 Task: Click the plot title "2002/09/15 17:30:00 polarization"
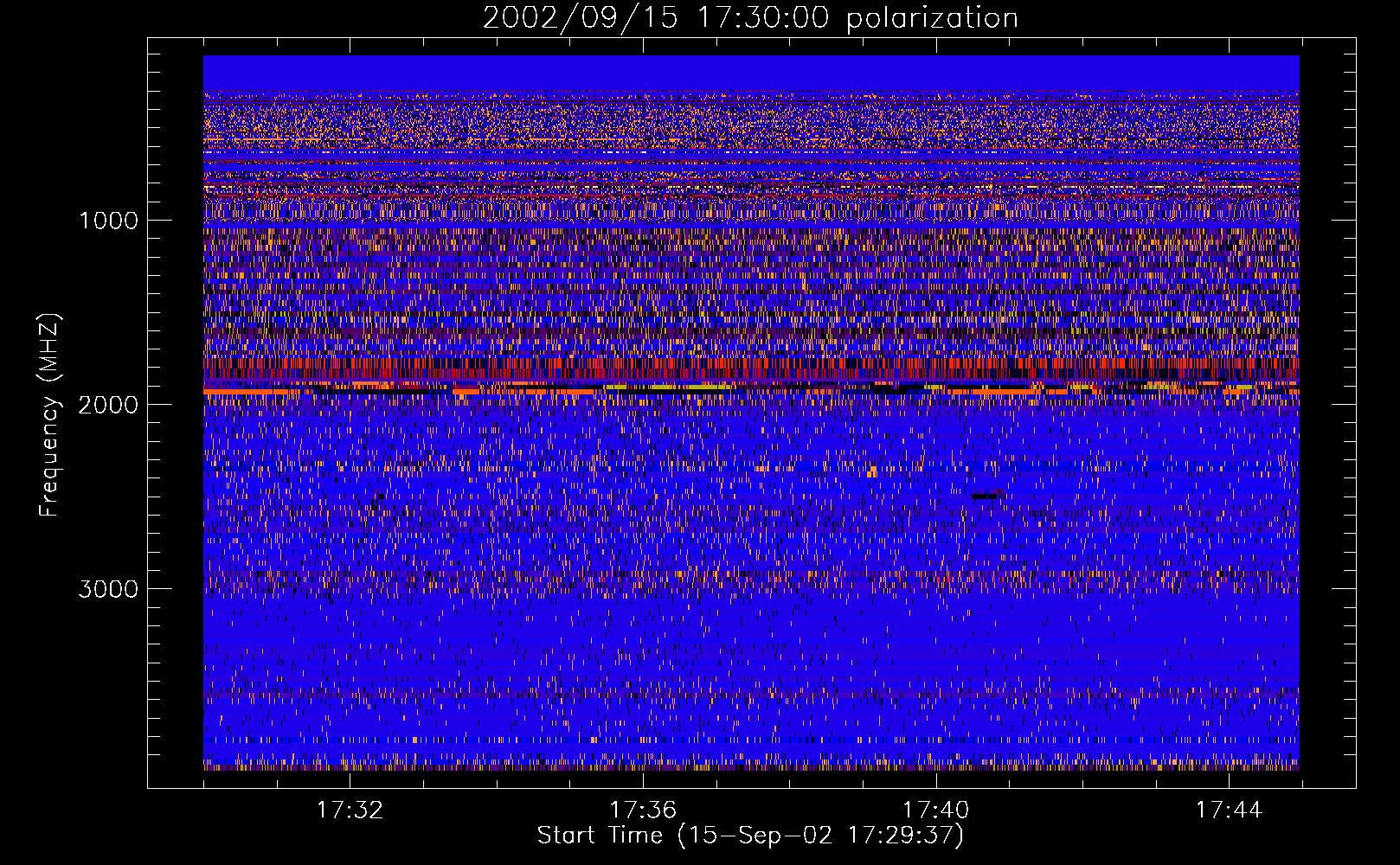pyautogui.click(x=750, y=18)
